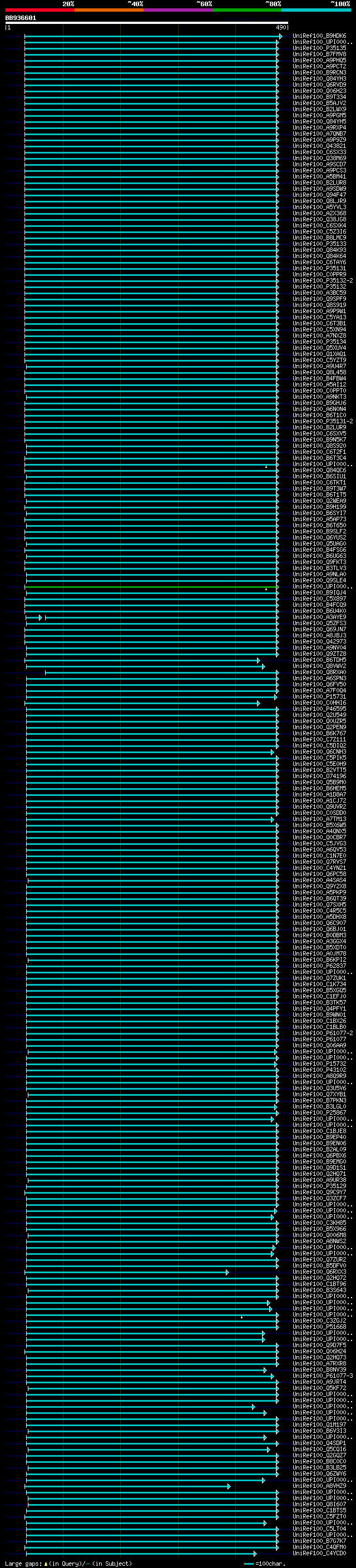Select hit label UniRef100_Q42973
The image size is (356, 1568).
pyautogui.click(x=319, y=641)
